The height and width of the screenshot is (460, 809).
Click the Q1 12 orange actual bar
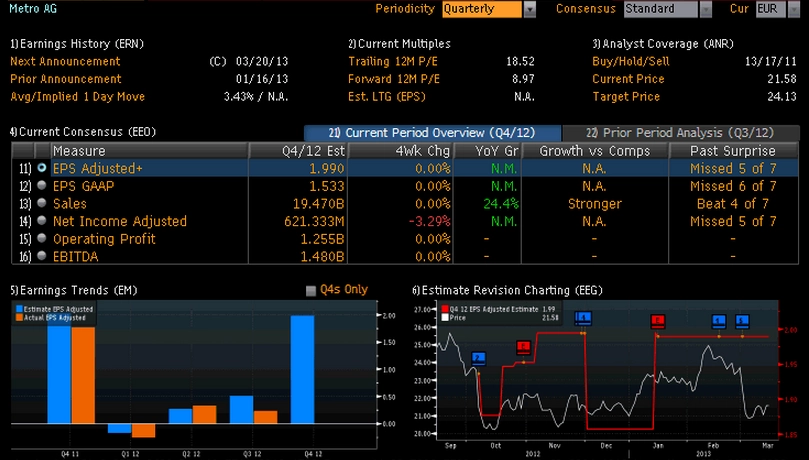point(143,431)
